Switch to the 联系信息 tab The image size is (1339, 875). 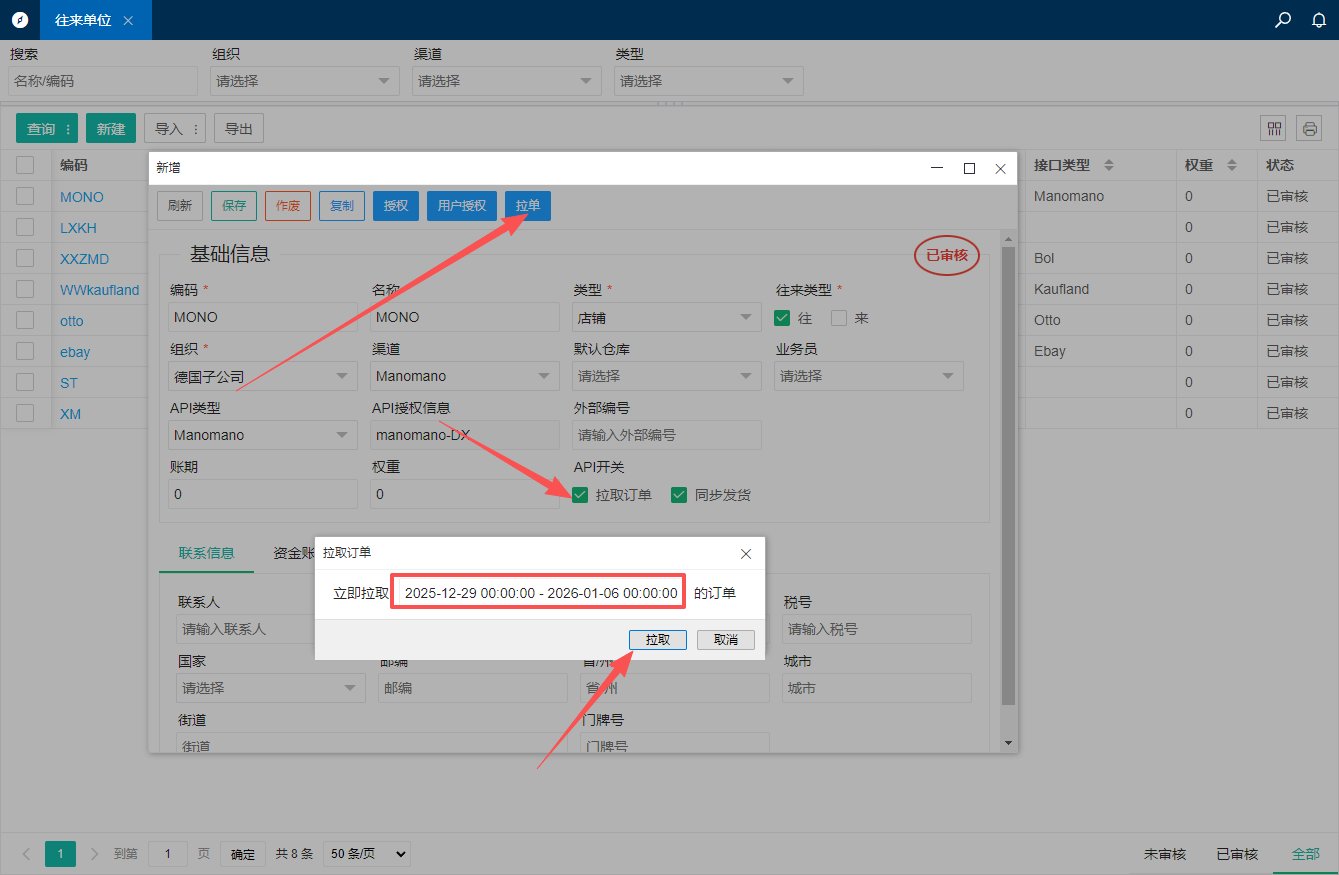[x=206, y=553]
